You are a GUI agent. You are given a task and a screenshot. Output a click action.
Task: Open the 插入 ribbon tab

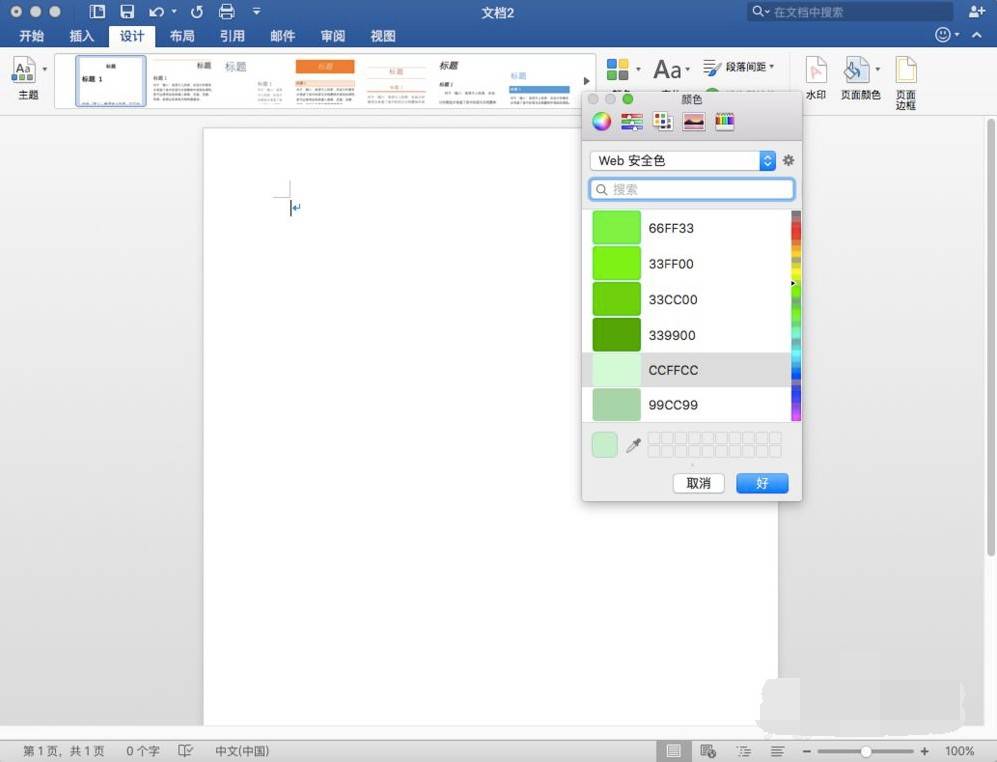coord(81,36)
